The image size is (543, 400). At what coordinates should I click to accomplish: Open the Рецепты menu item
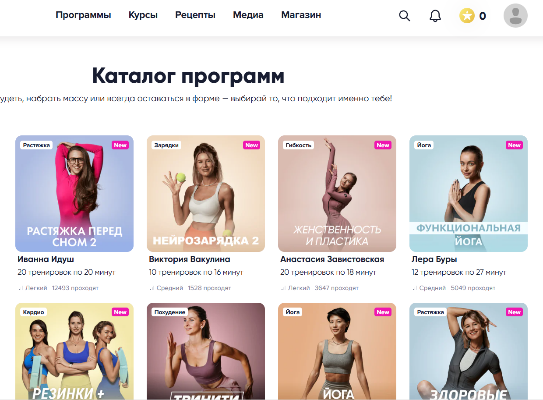tap(195, 15)
